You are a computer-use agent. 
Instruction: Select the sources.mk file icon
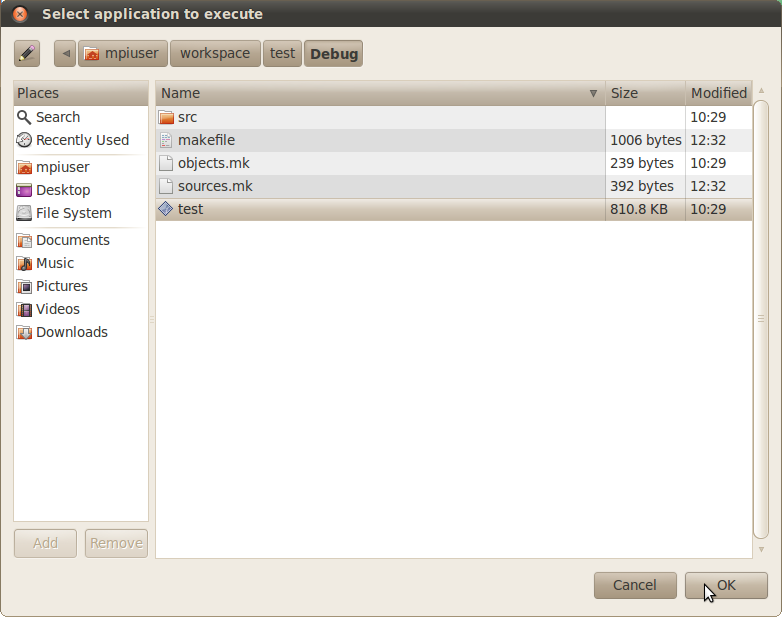pos(166,186)
